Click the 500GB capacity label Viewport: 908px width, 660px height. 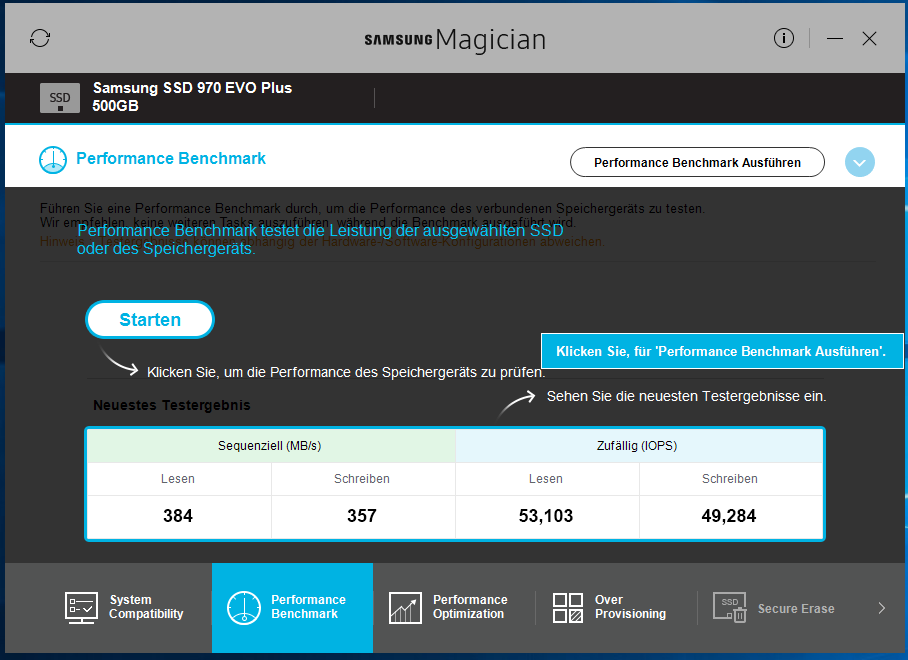pos(115,106)
